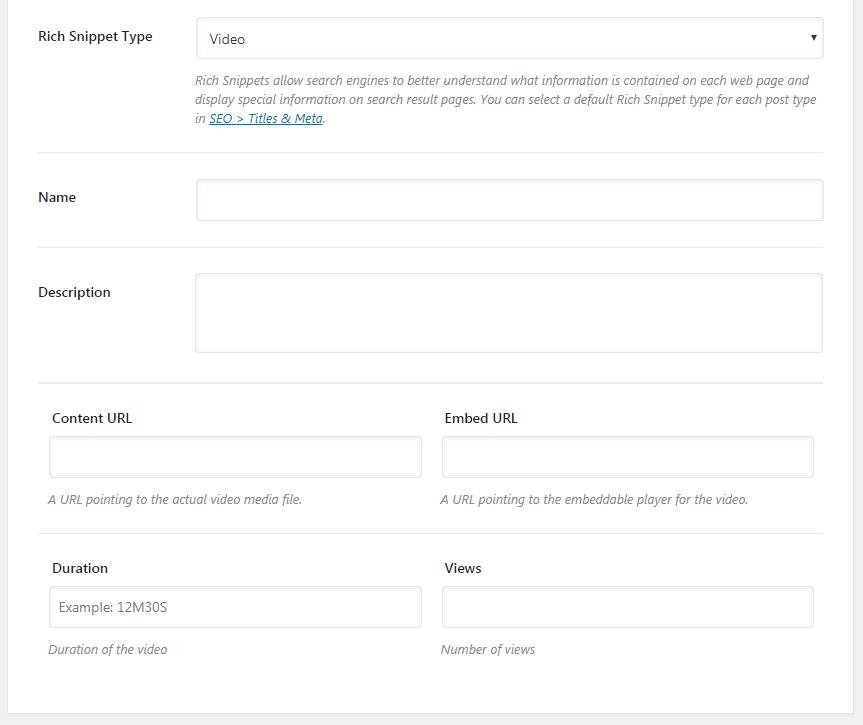Focus the Name input field

[x=509, y=200]
